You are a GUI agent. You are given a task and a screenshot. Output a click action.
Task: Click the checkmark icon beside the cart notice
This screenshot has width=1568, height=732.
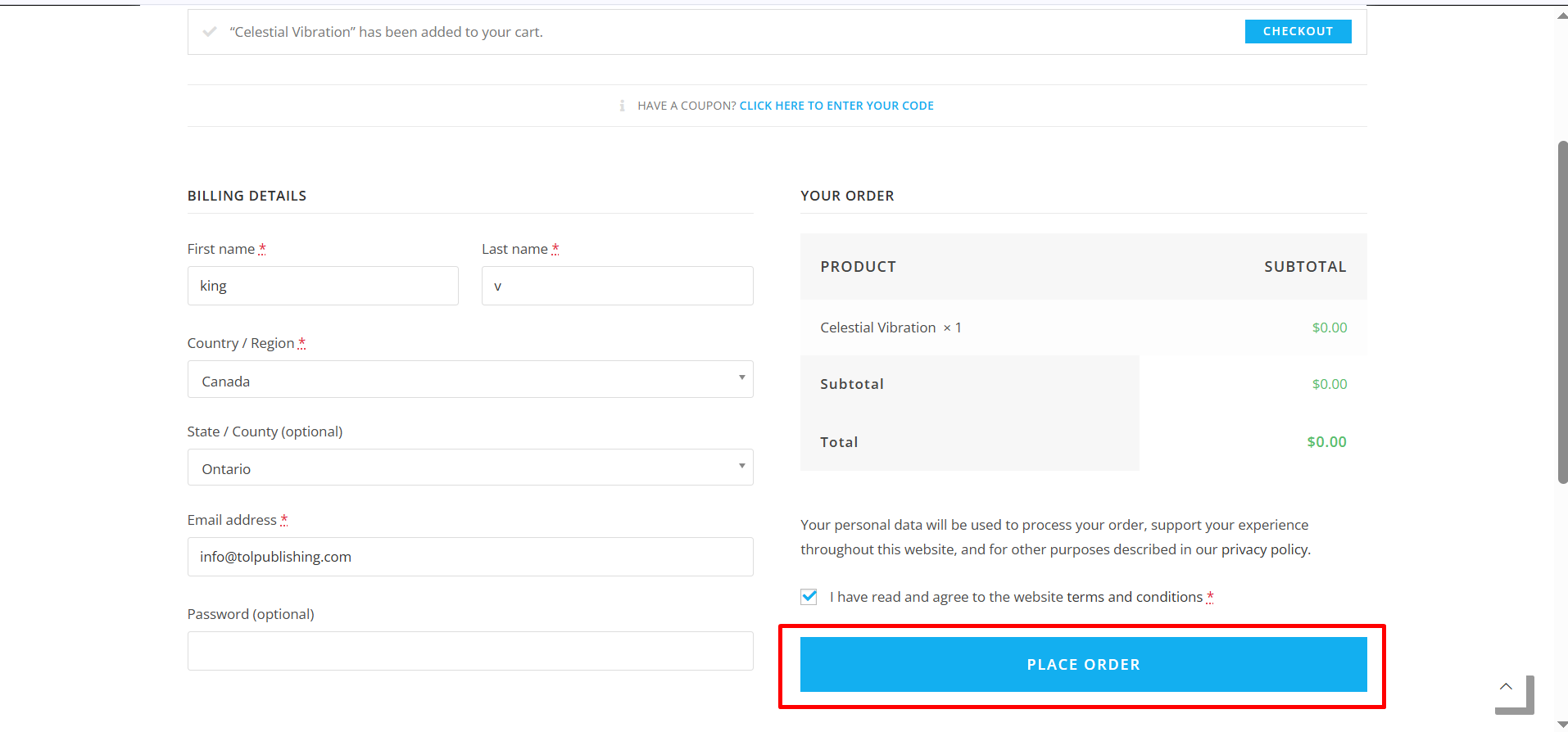[210, 32]
